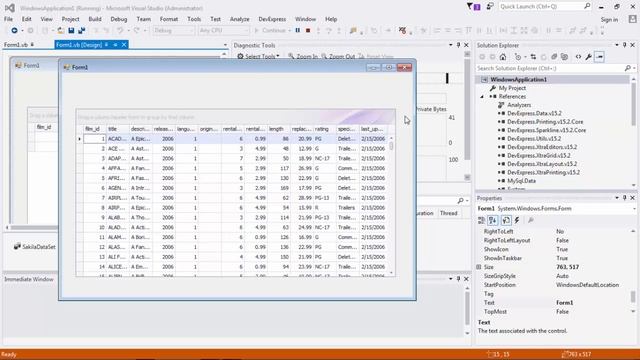Open document tab list dropdown arrow
The height and width of the screenshot is (360, 640).
(225, 45)
